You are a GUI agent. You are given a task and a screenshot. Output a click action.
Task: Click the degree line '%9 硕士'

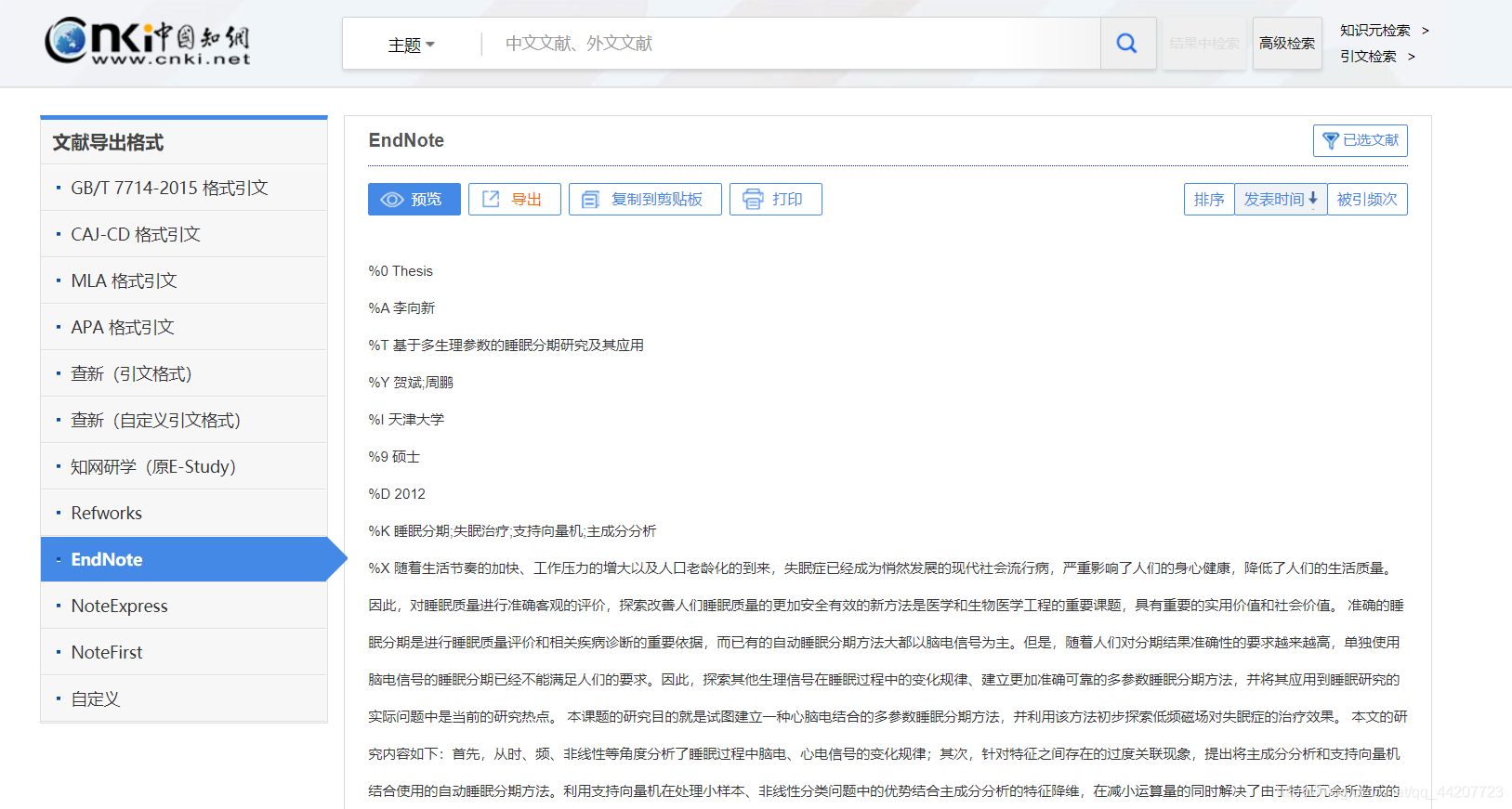coord(394,457)
